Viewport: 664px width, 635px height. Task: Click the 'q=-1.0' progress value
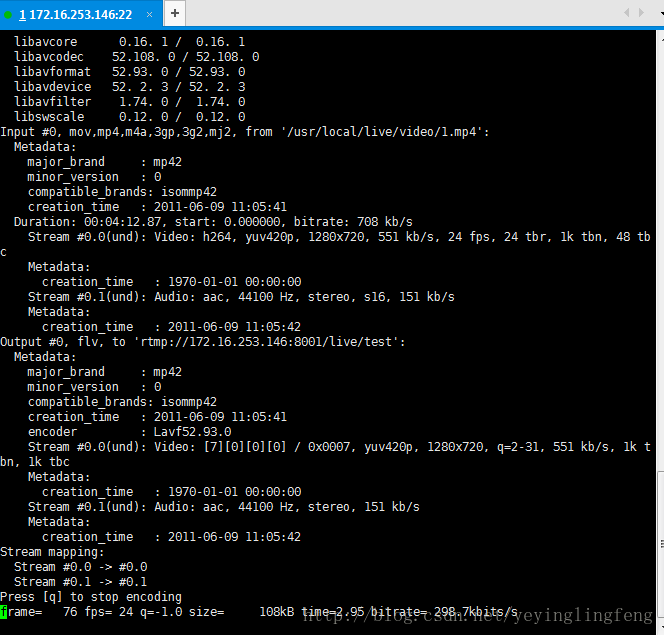[x=161, y=612]
